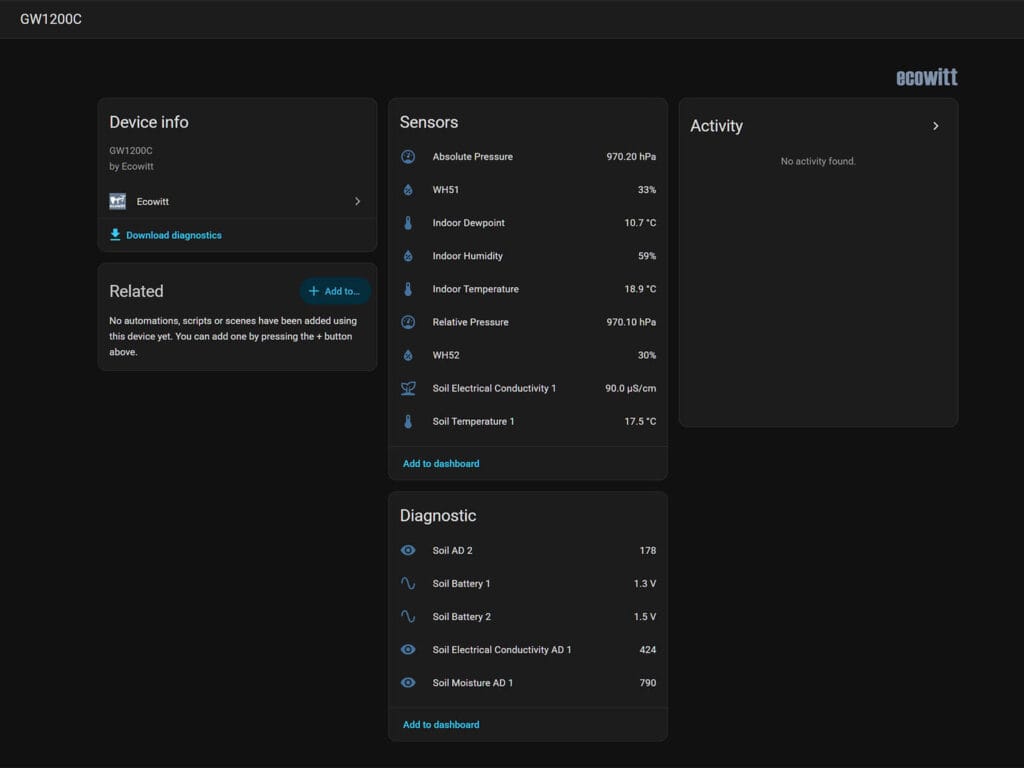Click the 790 soil moisture AD value
The width and height of the screenshot is (1024, 768).
[x=648, y=683]
